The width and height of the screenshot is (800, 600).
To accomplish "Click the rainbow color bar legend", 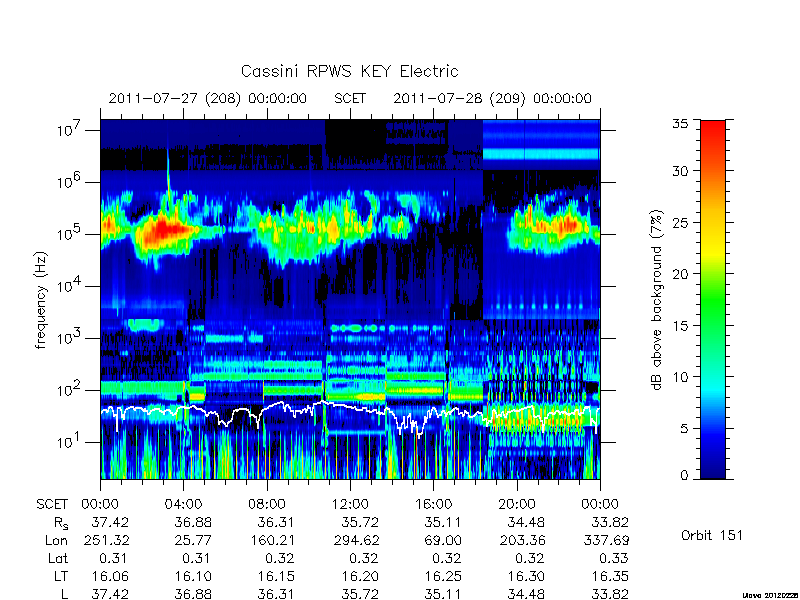I will pos(713,299).
